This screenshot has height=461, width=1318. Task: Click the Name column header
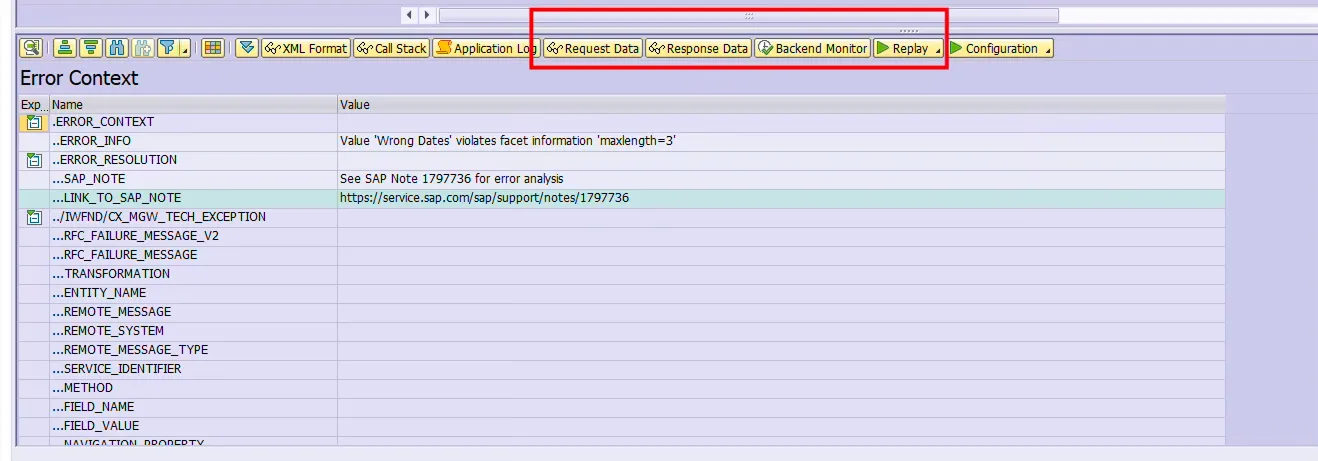click(x=193, y=104)
